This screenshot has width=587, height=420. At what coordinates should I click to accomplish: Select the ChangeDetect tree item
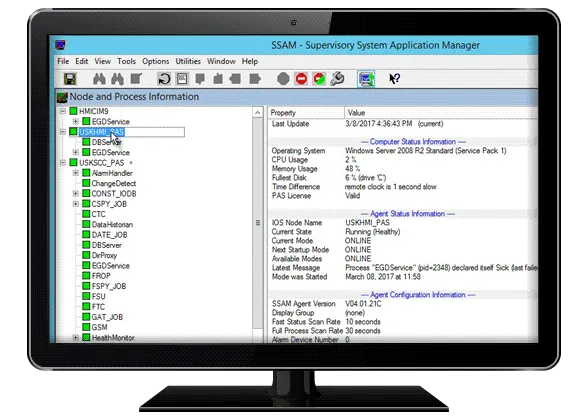point(113,183)
